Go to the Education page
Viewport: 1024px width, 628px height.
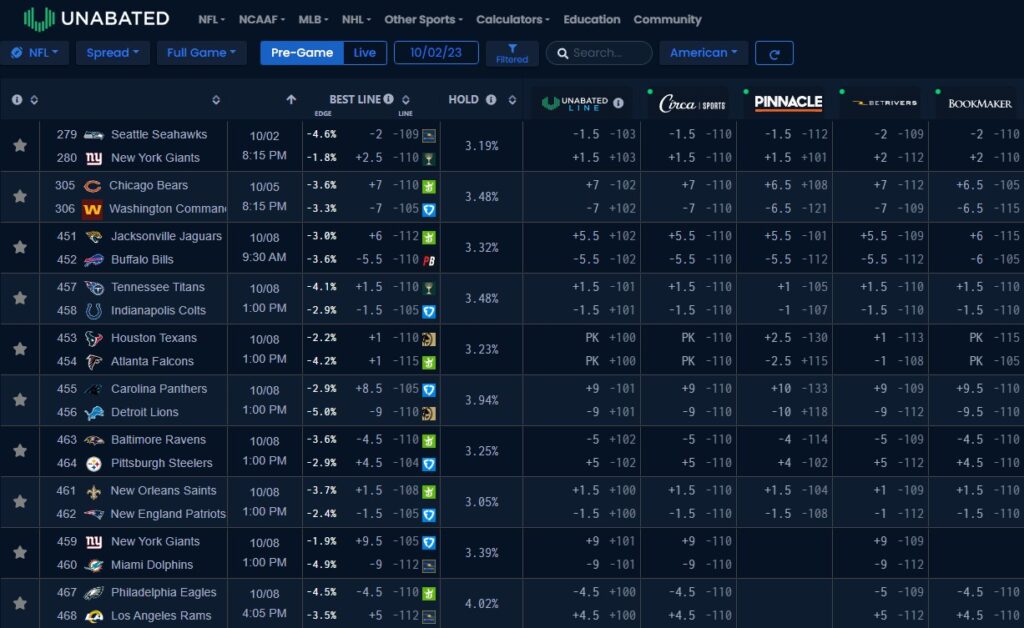point(592,20)
